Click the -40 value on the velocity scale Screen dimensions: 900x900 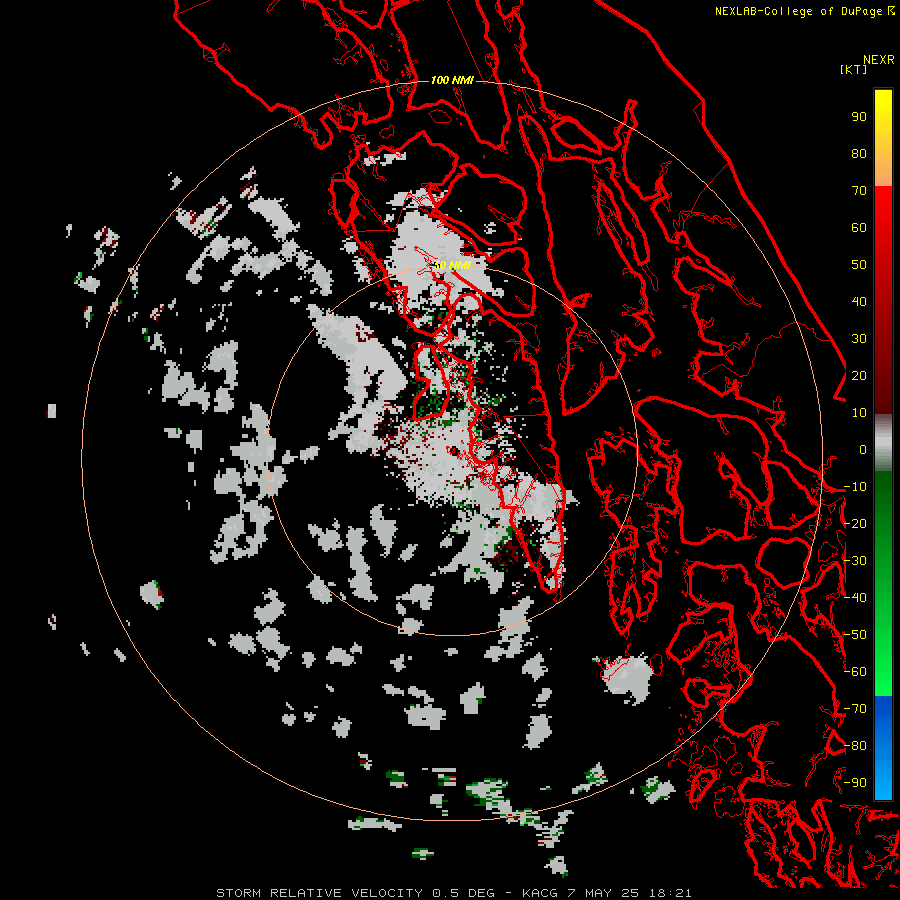[855, 598]
